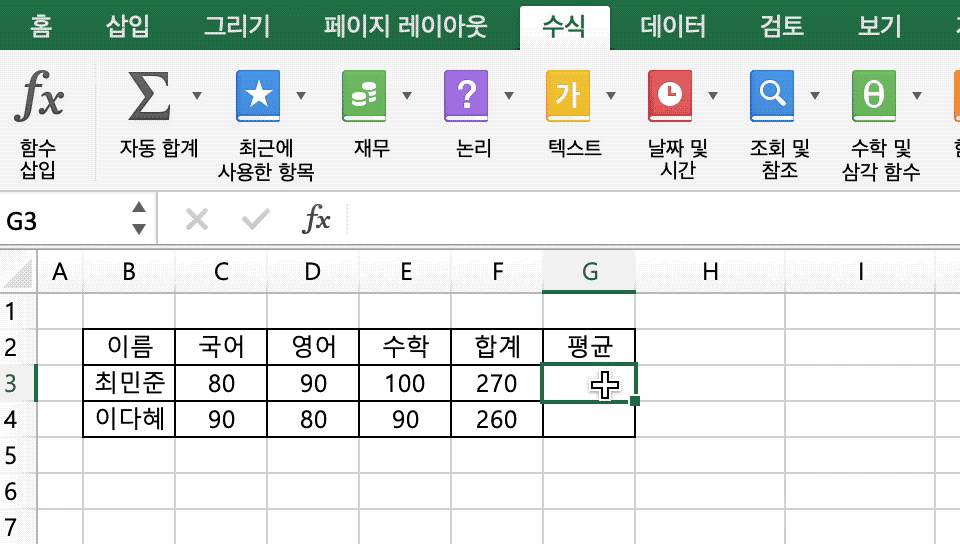Expand the 텍스트 dropdown arrow
Image resolution: width=960 pixels, height=544 pixels.
point(610,95)
